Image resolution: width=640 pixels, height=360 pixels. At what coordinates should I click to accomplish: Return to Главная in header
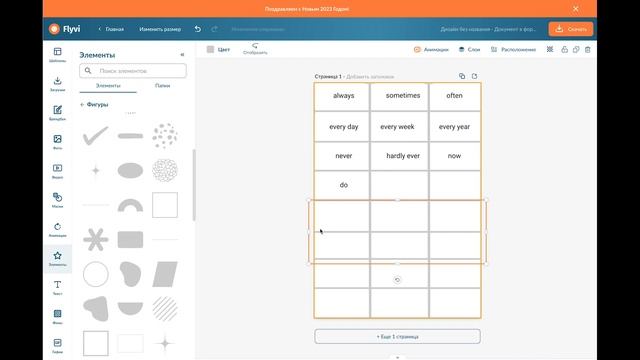tap(111, 29)
